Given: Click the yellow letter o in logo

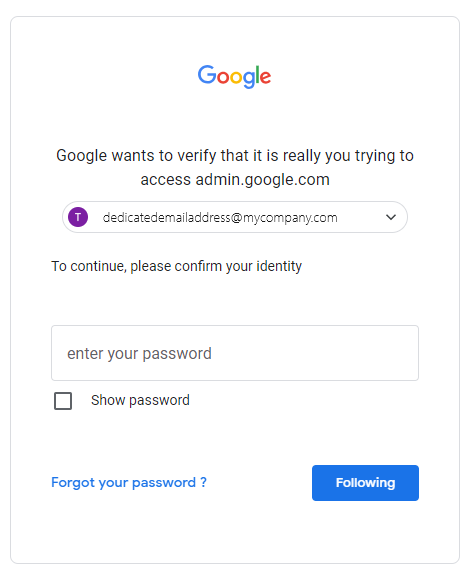Looking at the screenshot, I should coord(236,77).
